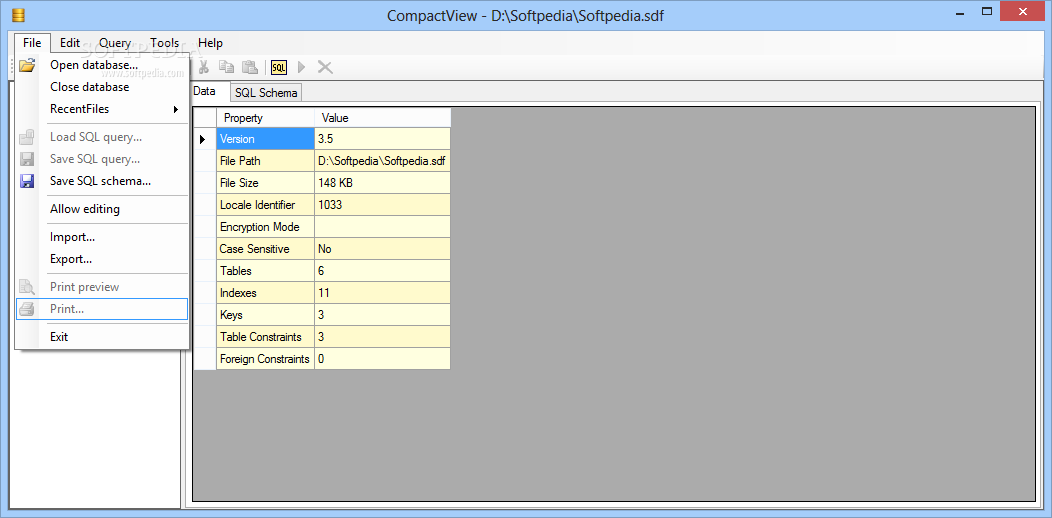Viewport: 1052px width, 518px height.
Task: Click the Cut scissors toolbar icon
Action: (204, 67)
